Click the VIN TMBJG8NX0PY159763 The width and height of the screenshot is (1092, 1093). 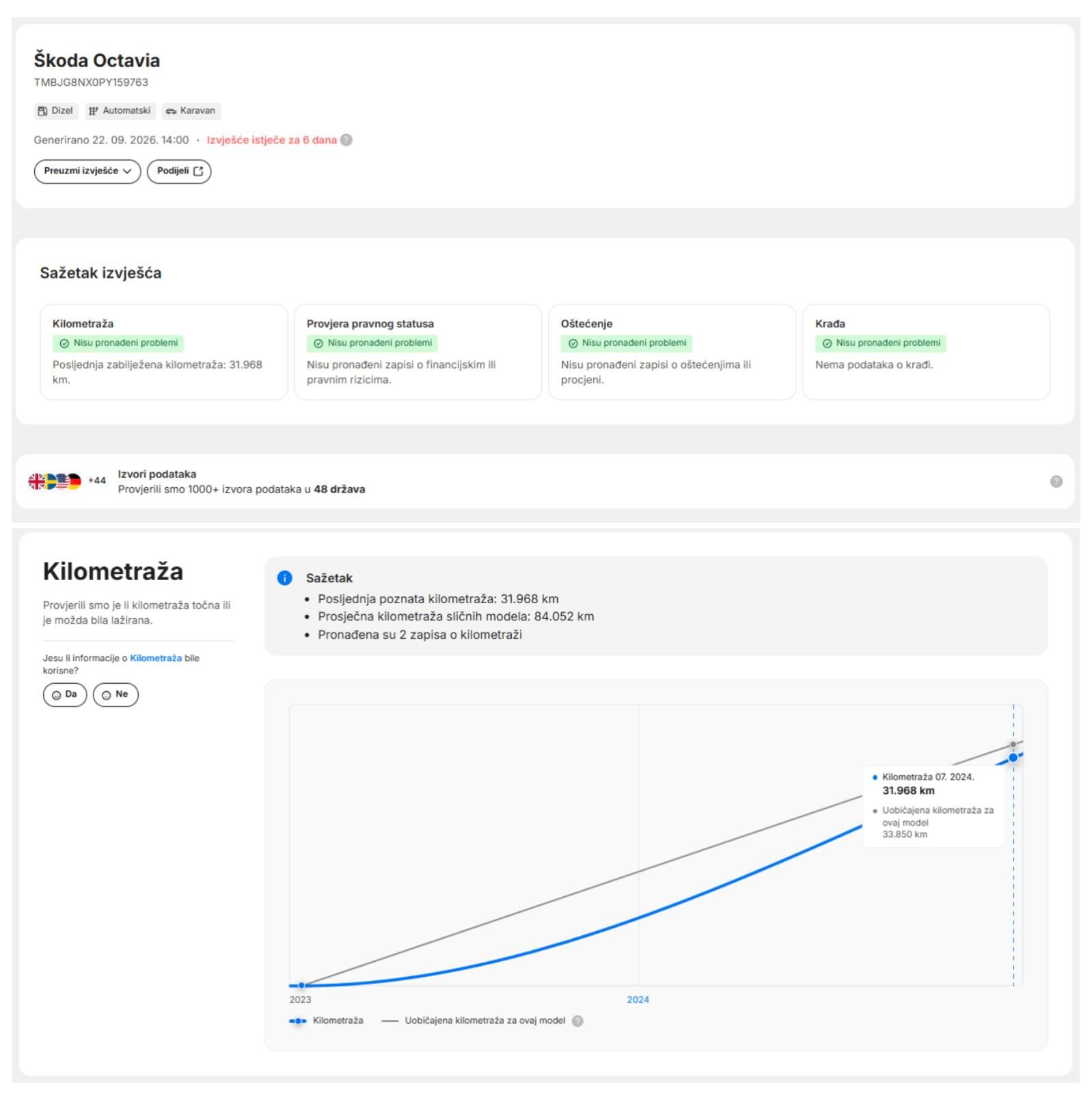click(91, 83)
